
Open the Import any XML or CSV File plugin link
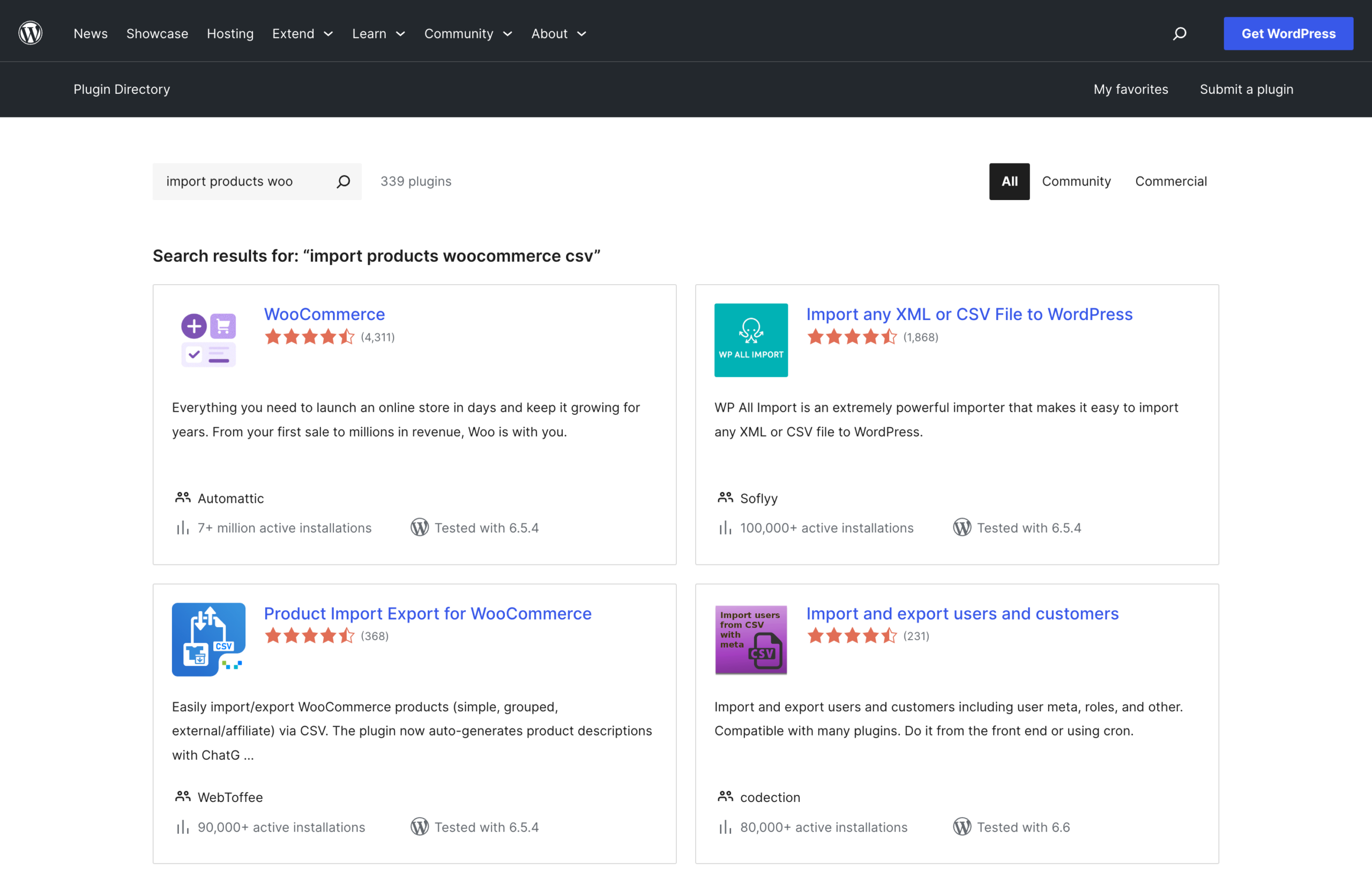[x=969, y=314]
